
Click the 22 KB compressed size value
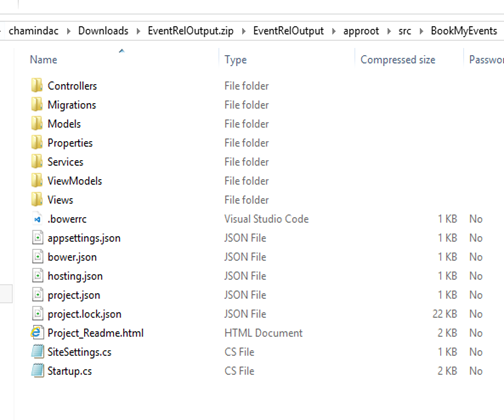[445, 314]
